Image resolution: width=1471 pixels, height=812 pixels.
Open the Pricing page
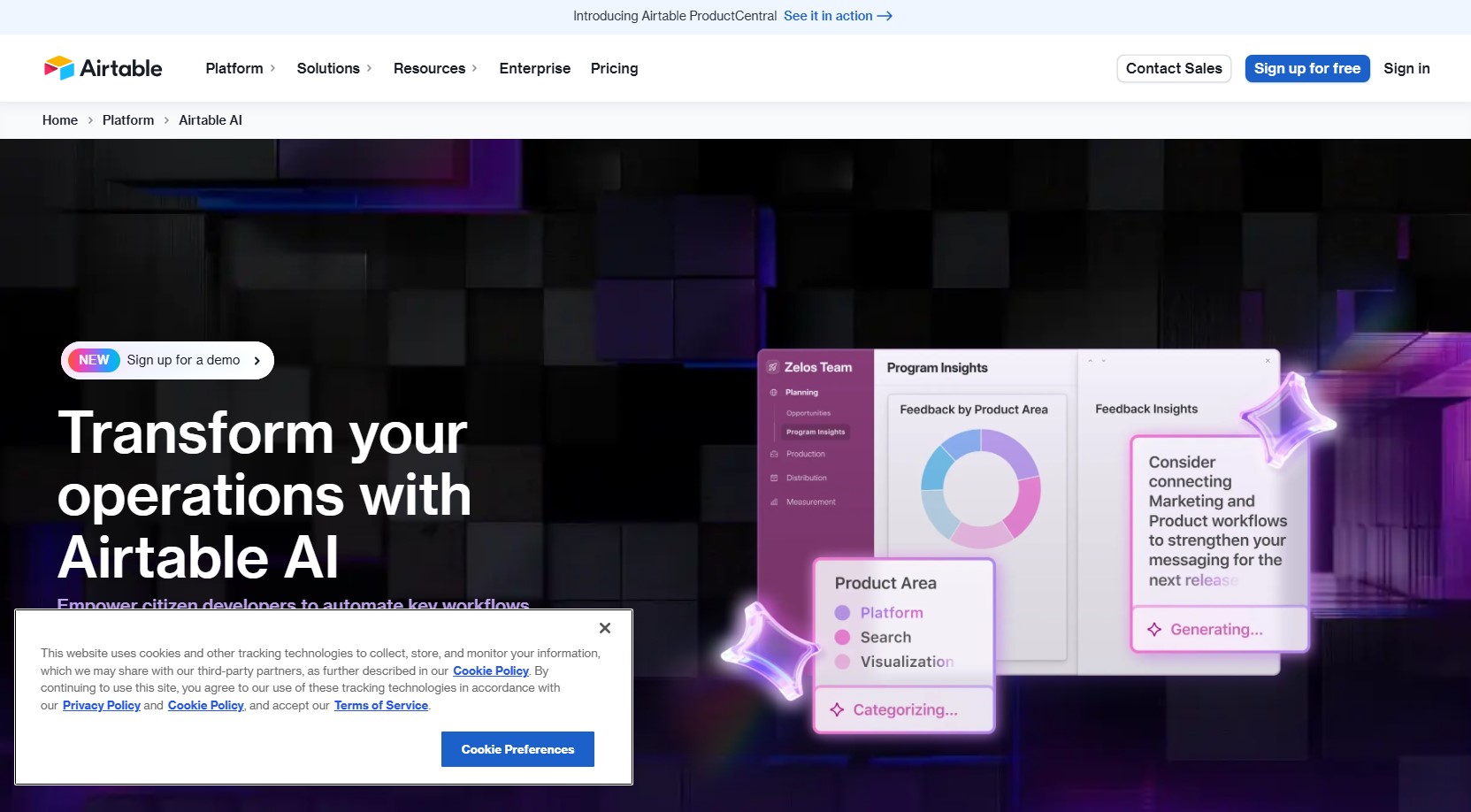pyautogui.click(x=614, y=68)
